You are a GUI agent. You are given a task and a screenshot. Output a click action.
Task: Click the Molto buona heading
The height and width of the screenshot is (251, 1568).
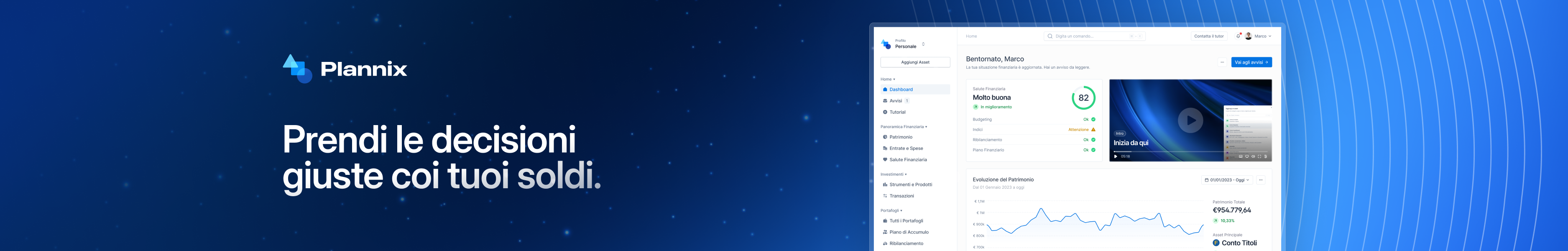tap(991, 97)
